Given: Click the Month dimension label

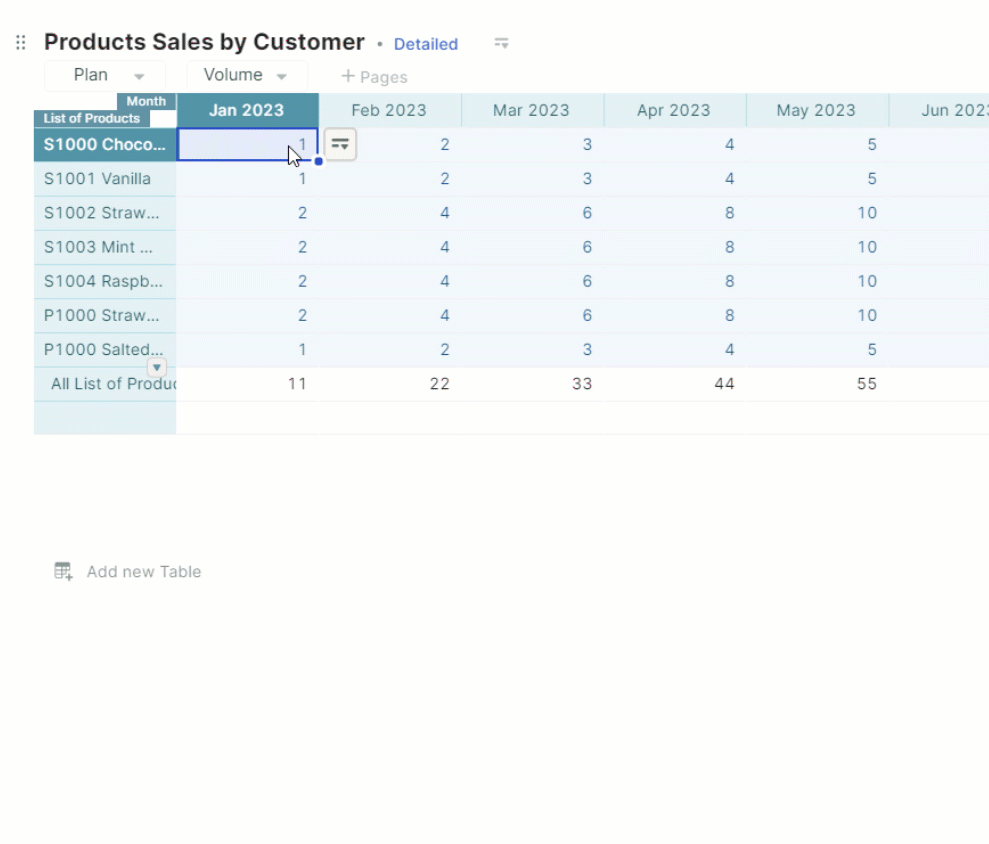Looking at the screenshot, I should point(146,101).
